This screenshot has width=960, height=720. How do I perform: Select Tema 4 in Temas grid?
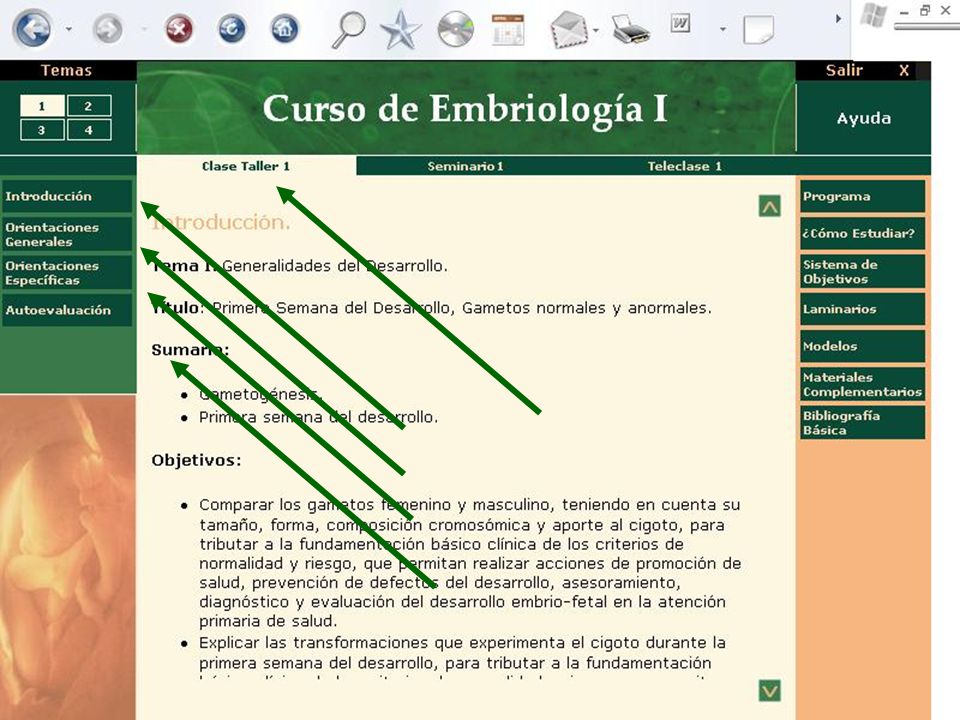click(x=89, y=130)
